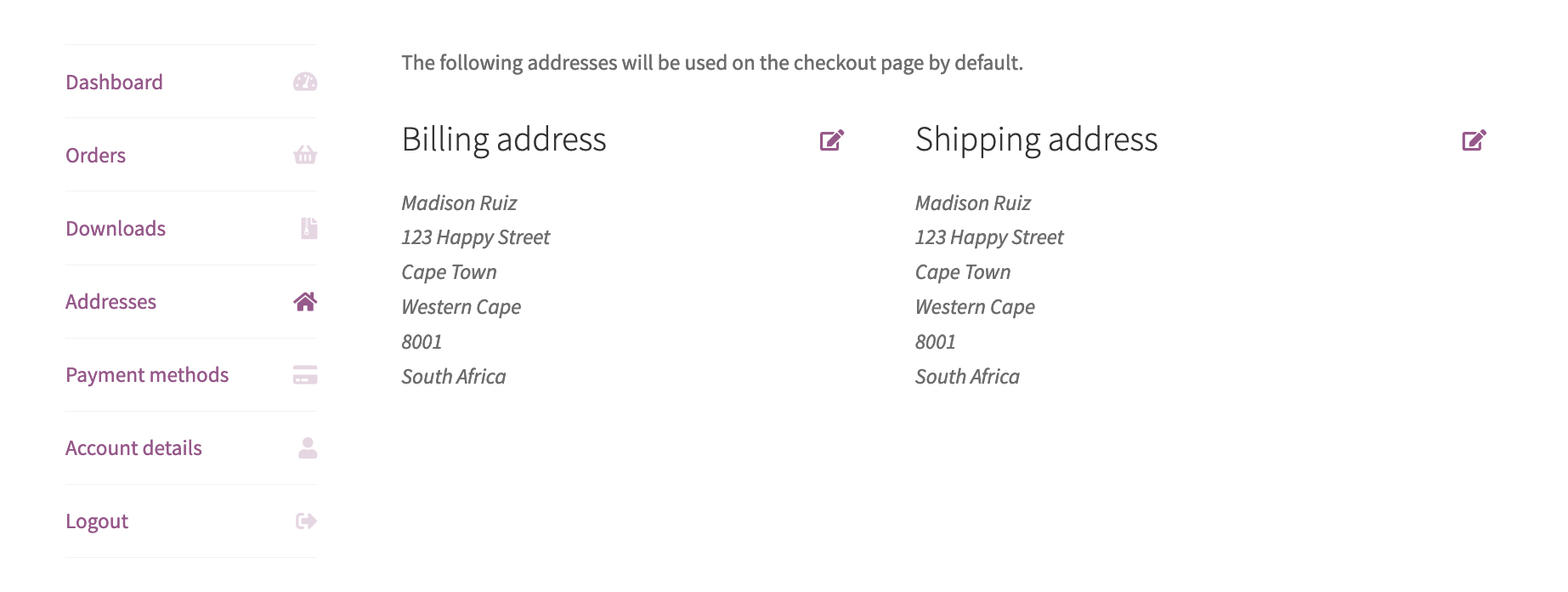Image resolution: width=1568 pixels, height=592 pixels.
Task: Click the Logout link
Action: click(x=97, y=521)
